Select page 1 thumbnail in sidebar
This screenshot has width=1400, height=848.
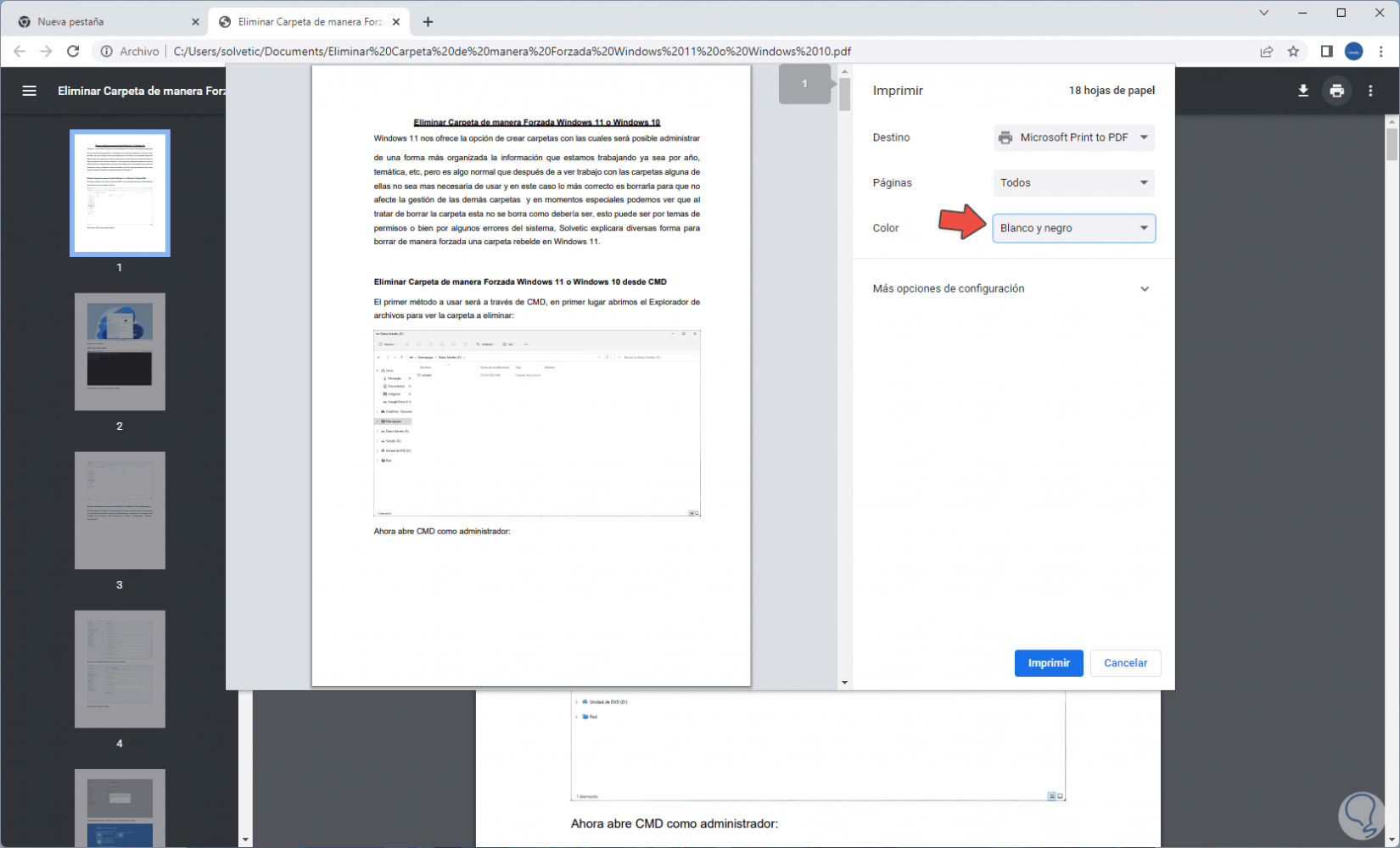(x=120, y=192)
